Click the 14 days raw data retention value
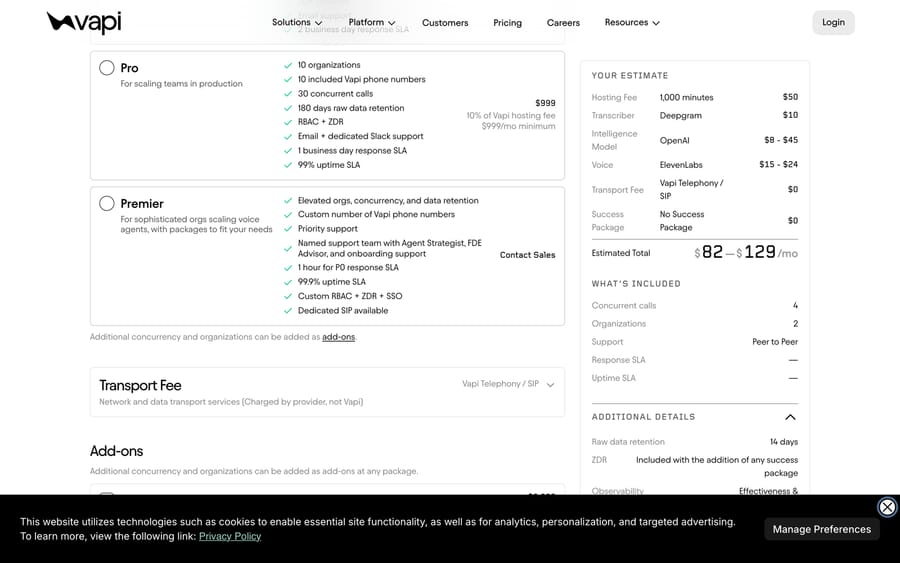 click(783, 442)
